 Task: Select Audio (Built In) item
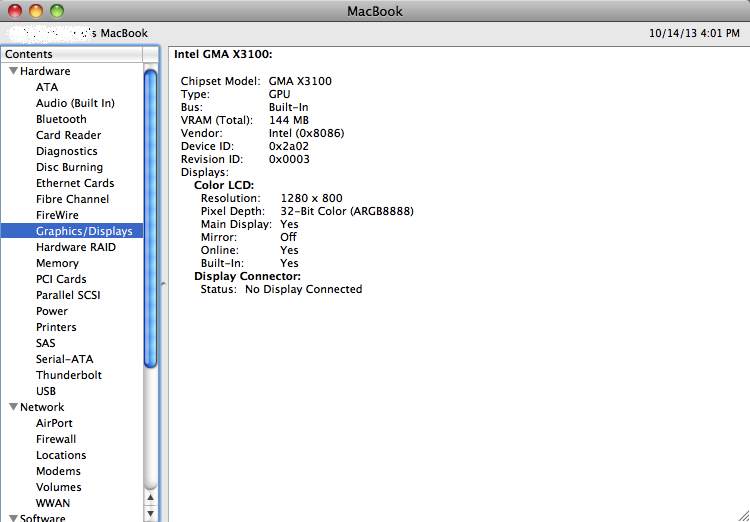(x=75, y=103)
